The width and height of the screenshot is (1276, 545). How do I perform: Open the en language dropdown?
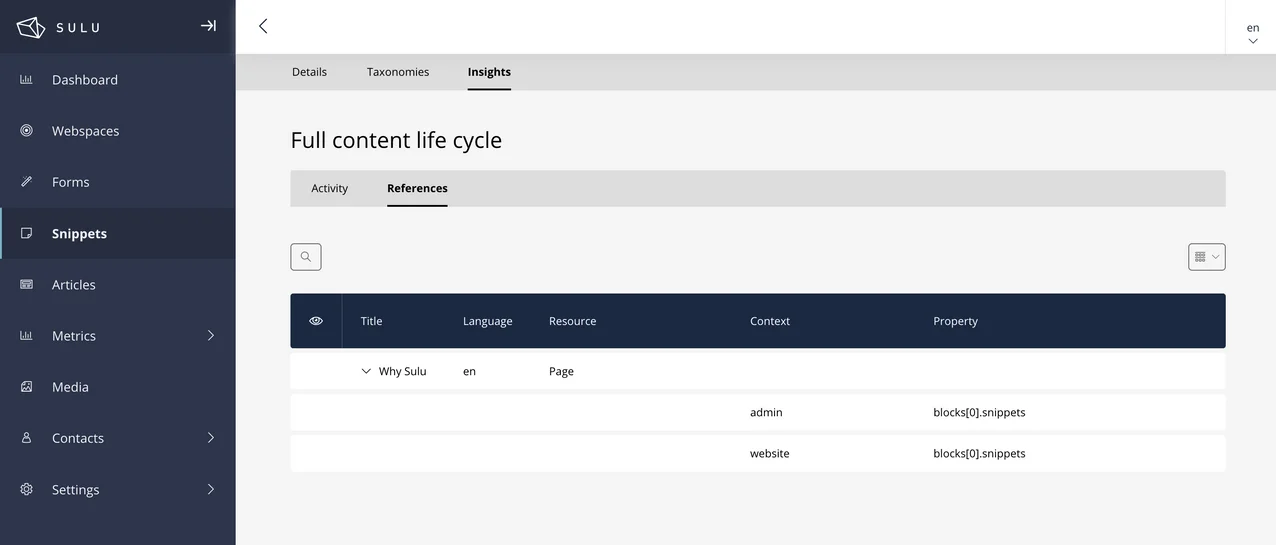1252,33
